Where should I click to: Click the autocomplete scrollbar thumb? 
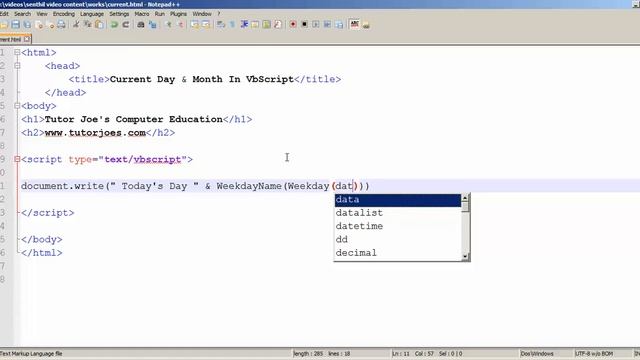pos(465,207)
